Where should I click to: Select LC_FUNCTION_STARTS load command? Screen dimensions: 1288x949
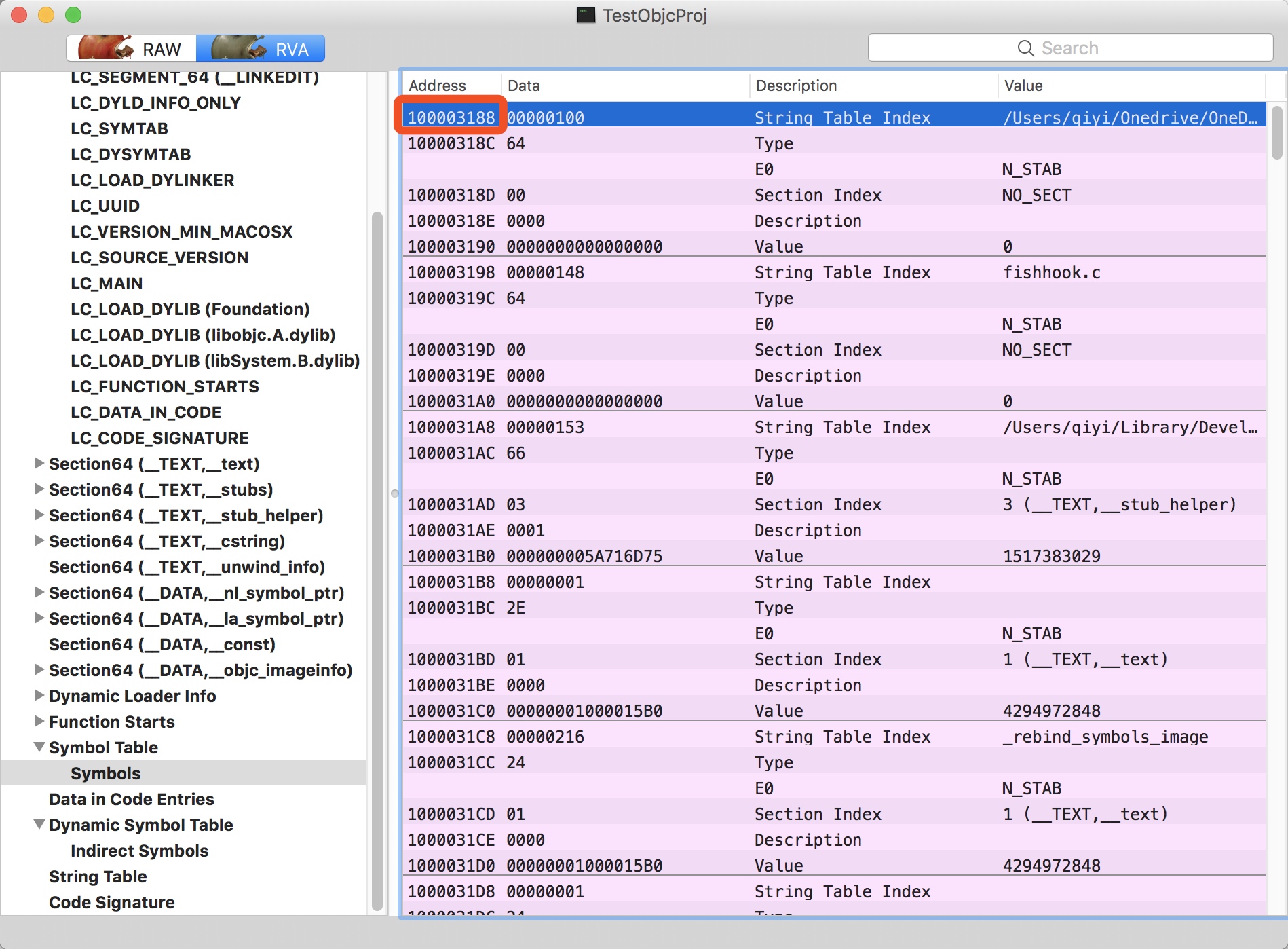pos(165,386)
